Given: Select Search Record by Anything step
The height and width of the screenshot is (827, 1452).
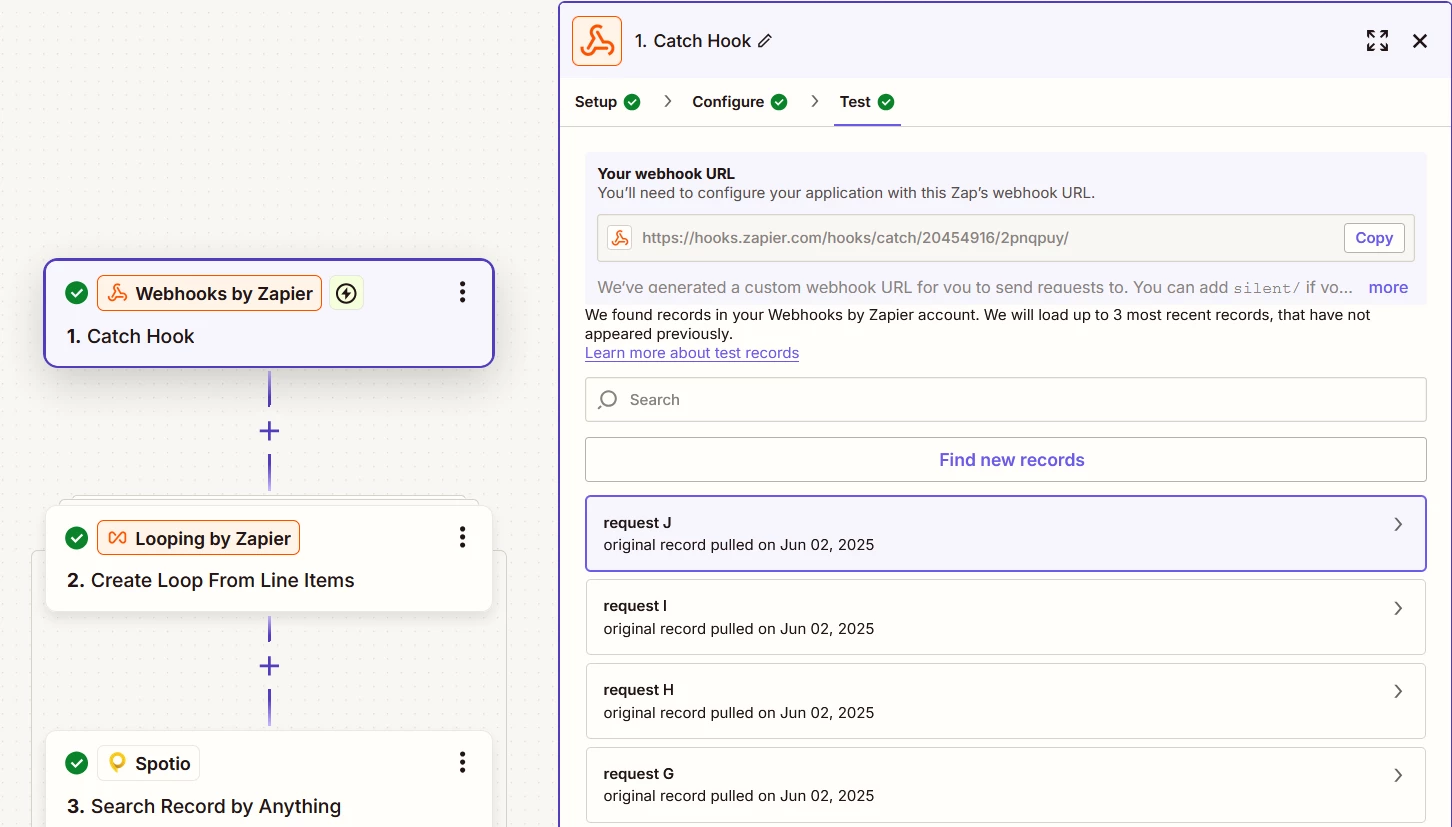Looking at the screenshot, I should [x=269, y=779].
